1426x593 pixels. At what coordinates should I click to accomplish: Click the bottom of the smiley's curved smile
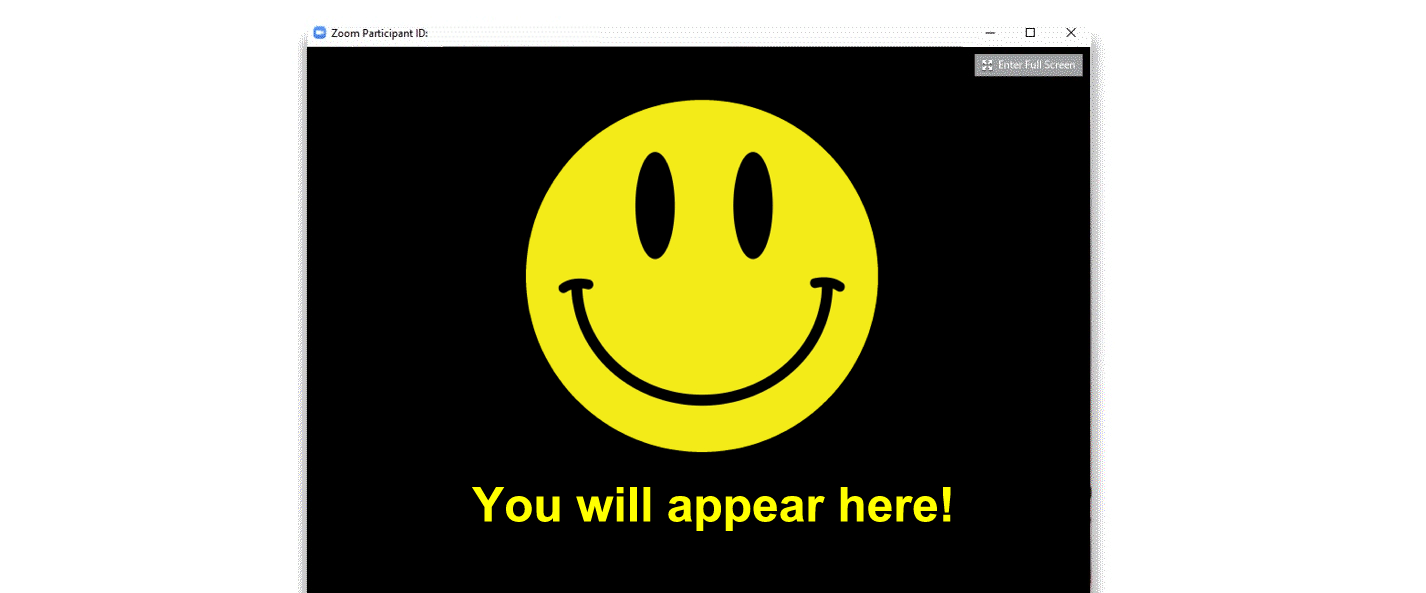(702, 398)
